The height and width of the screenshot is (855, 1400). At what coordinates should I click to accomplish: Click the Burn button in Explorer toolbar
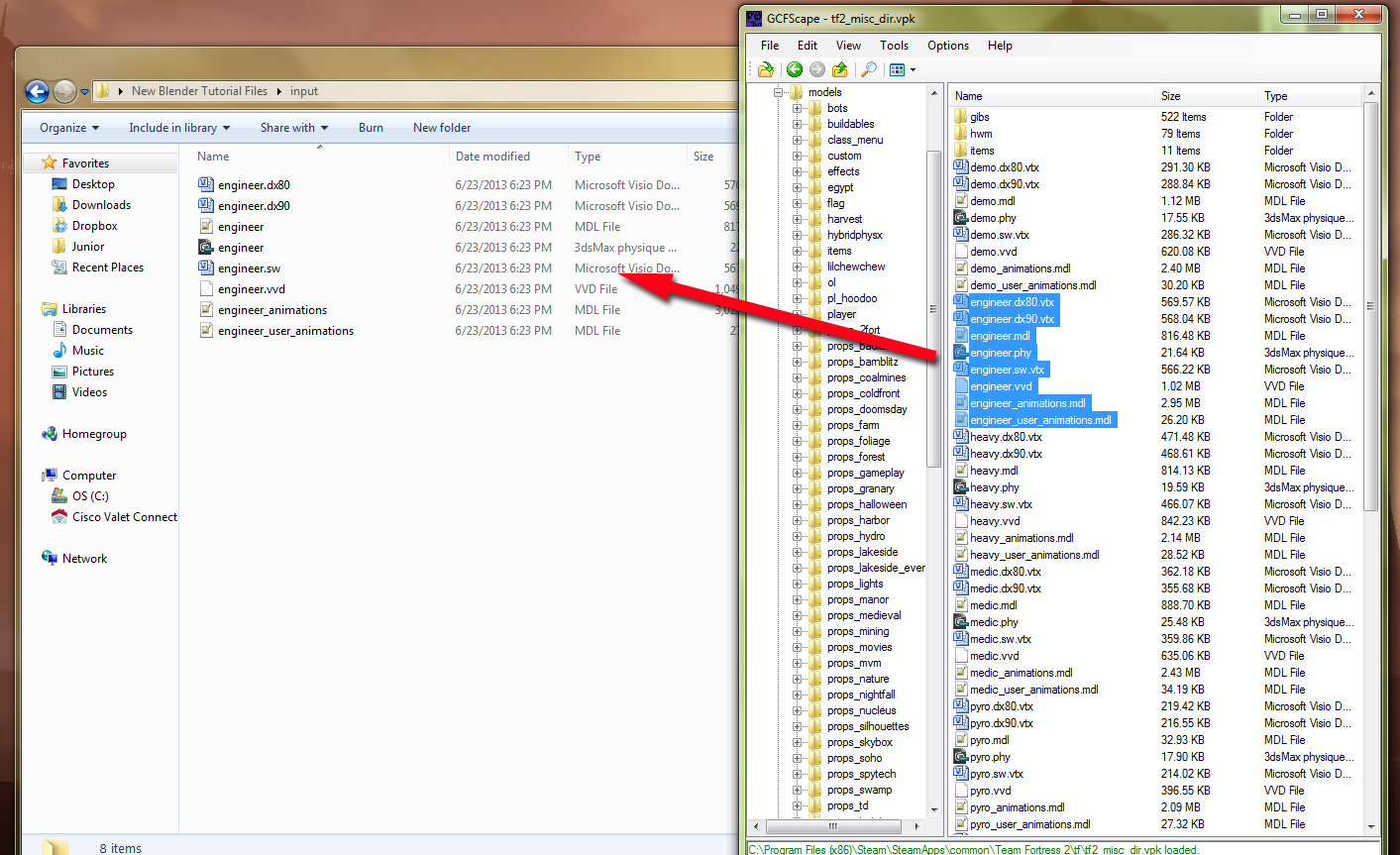point(371,128)
